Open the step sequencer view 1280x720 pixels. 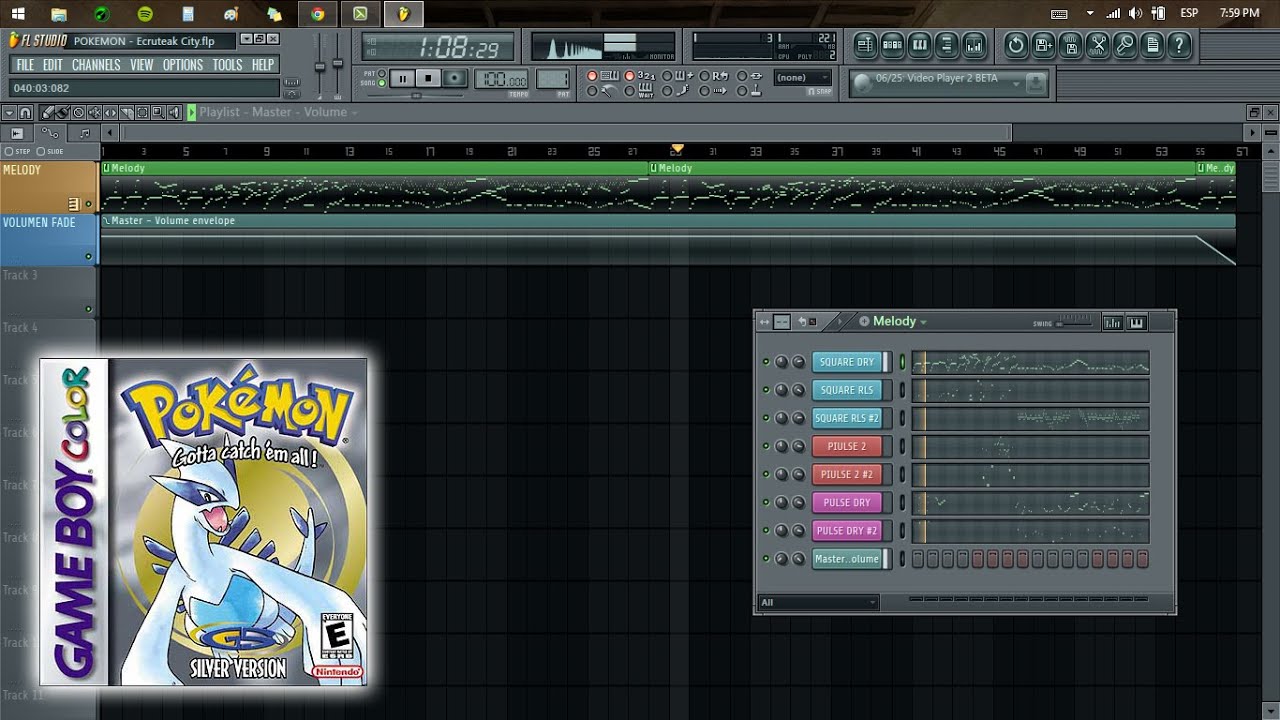(892, 44)
